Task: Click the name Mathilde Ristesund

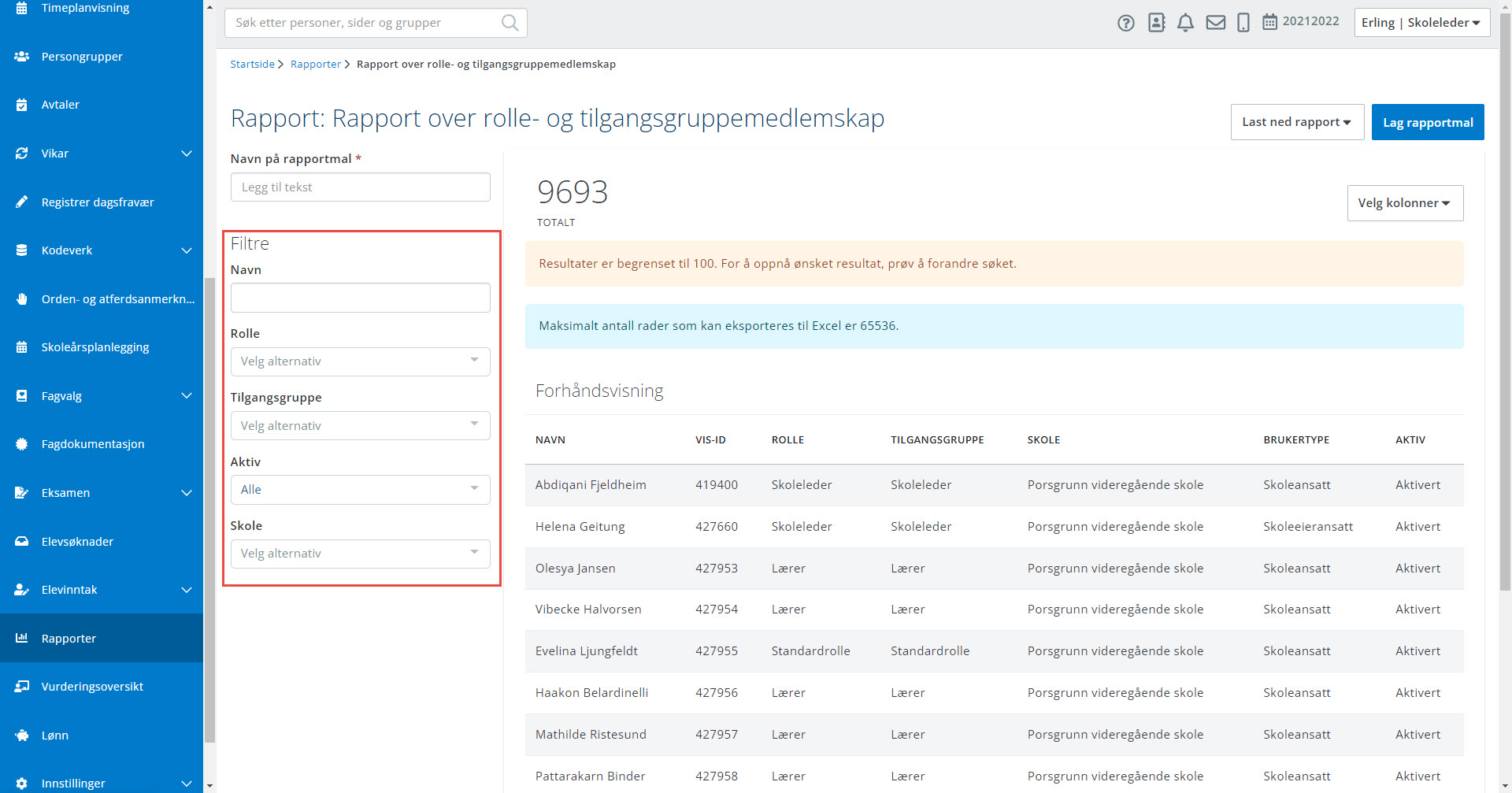Action: [x=591, y=735]
